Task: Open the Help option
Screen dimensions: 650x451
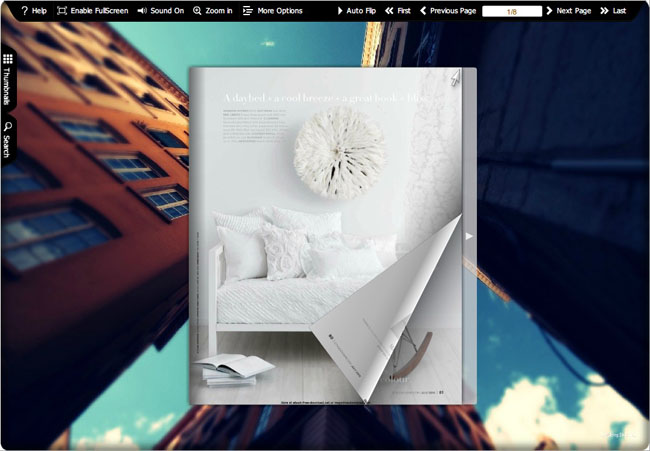Action: (34, 11)
